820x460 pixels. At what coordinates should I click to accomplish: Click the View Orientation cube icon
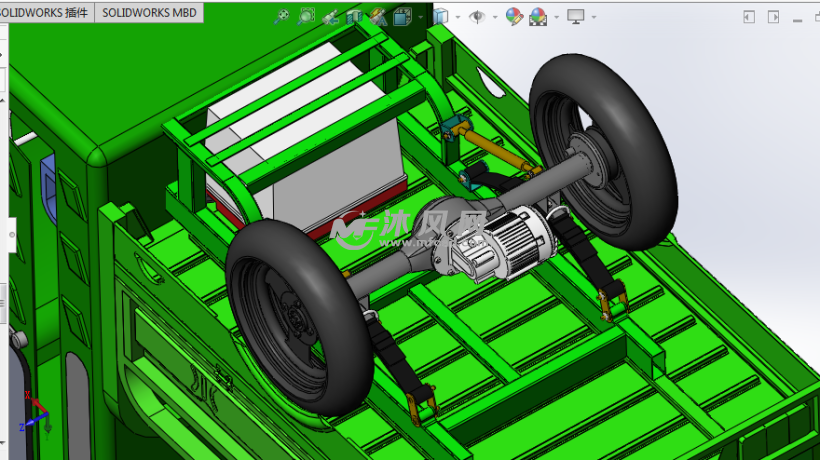tap(402, 16)
